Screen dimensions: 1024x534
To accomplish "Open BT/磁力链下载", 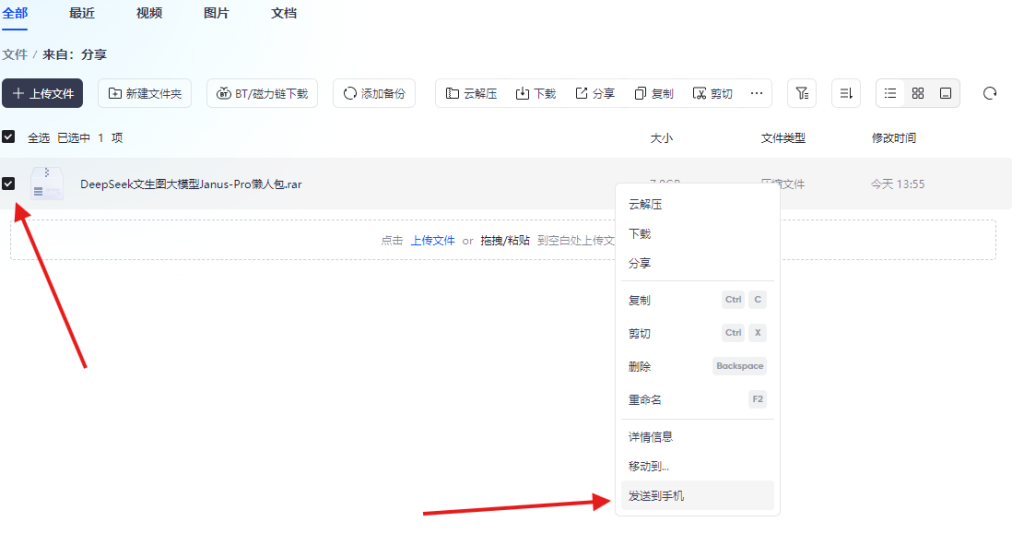I will [x=263, y=93].
